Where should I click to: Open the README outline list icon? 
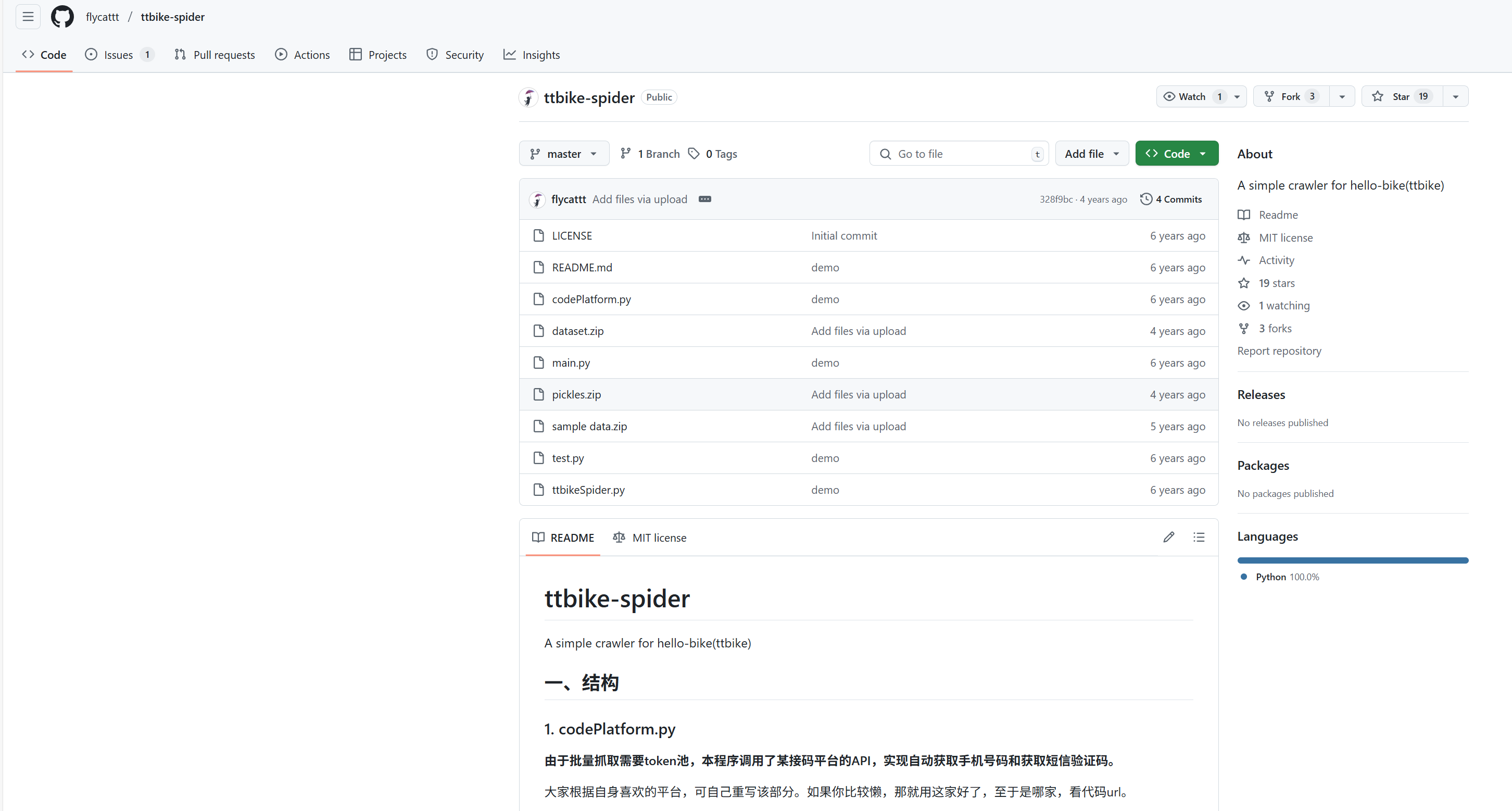(x=1199, y=538)
